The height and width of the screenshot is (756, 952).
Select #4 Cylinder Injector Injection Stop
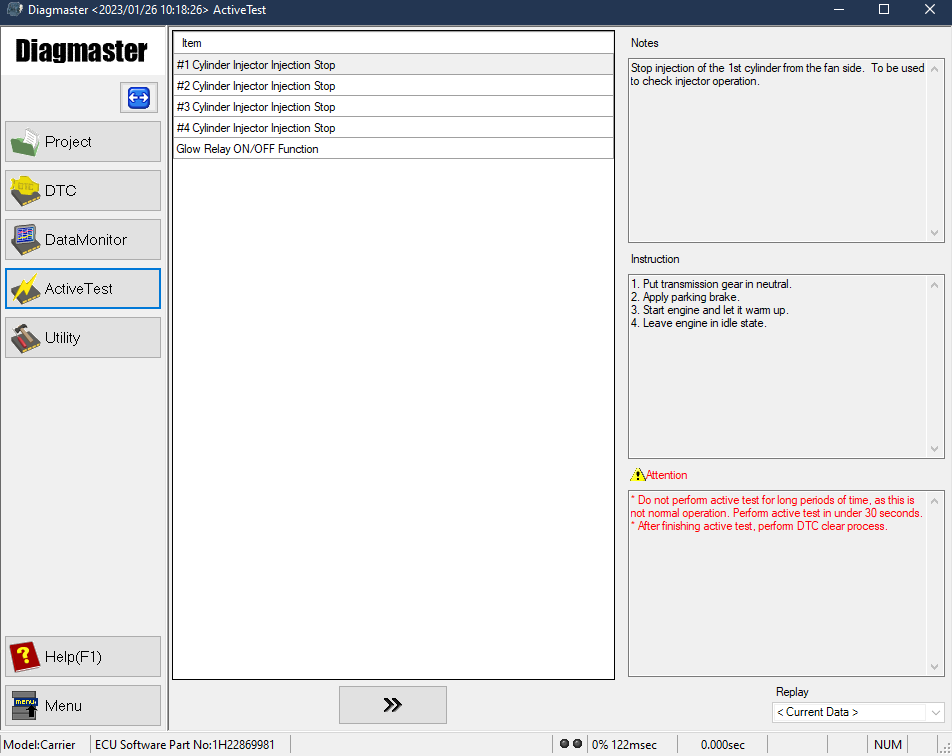[x=393, y=128]
